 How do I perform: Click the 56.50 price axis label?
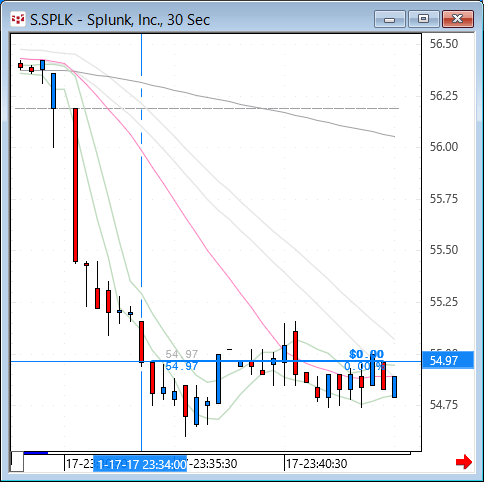(x=443, y=44)
